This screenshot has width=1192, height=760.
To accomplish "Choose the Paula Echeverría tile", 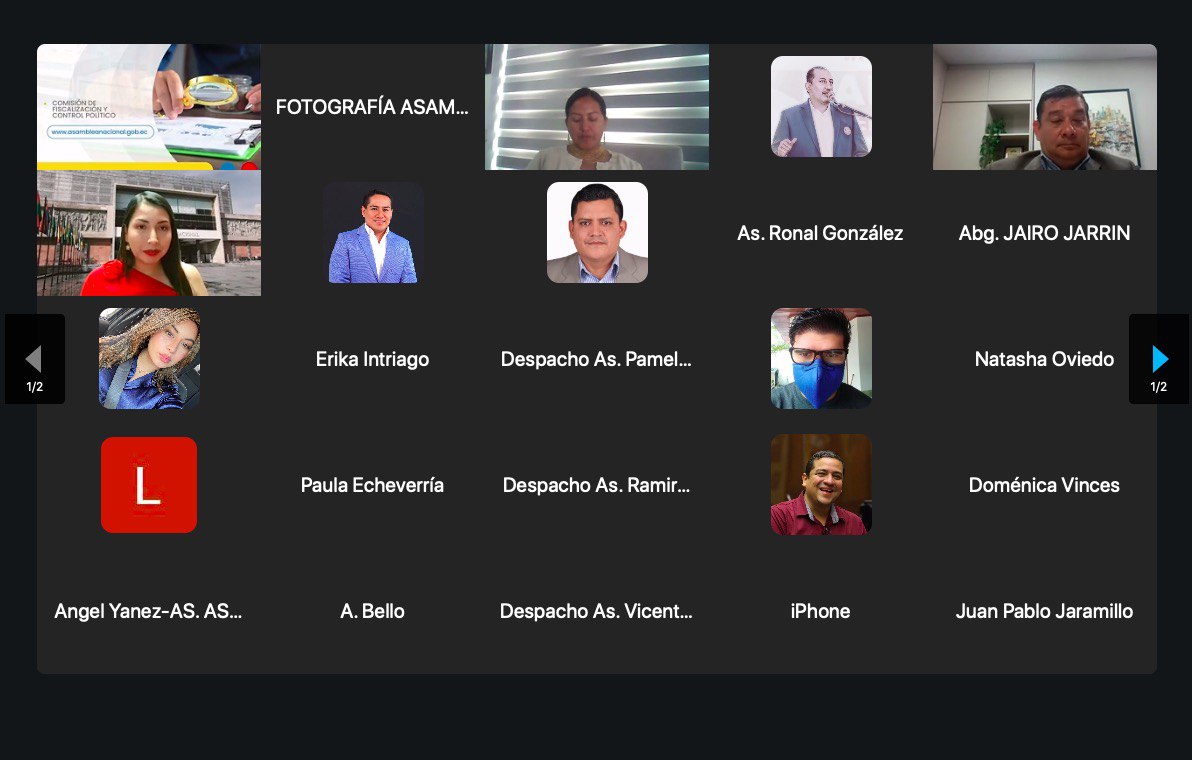I will 372,485.
